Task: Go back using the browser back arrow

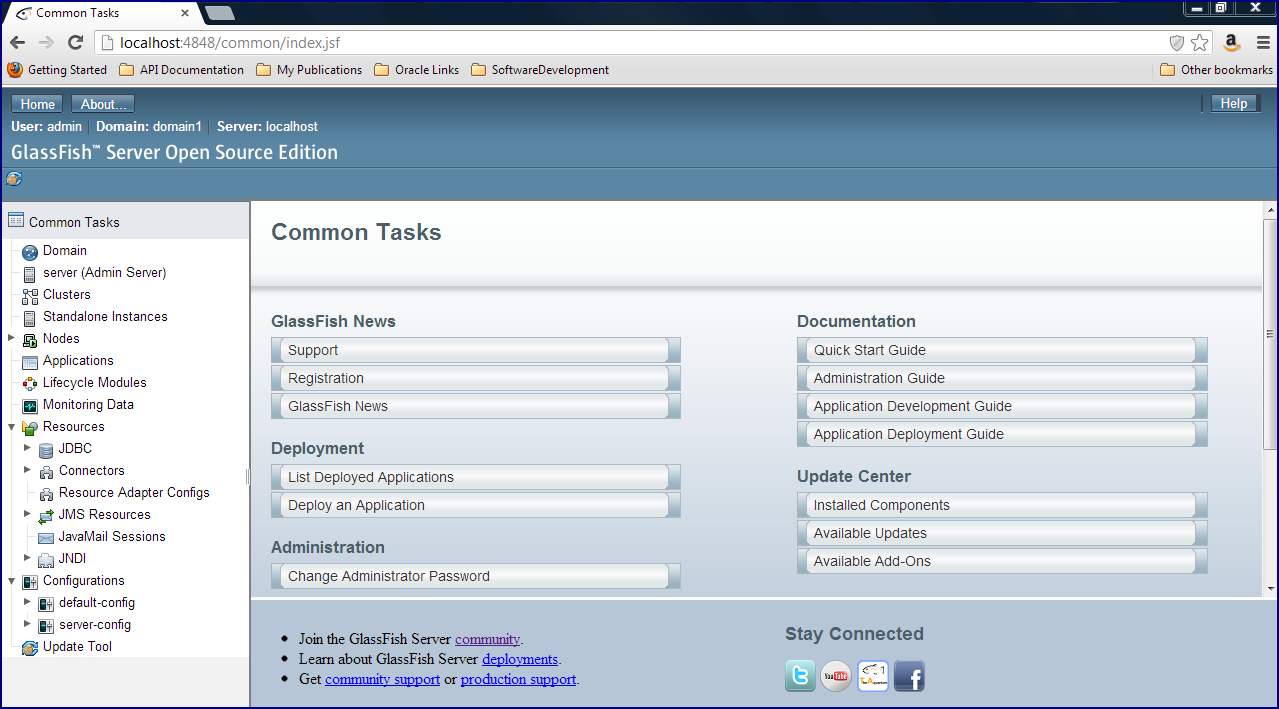Action: (18, 42)
